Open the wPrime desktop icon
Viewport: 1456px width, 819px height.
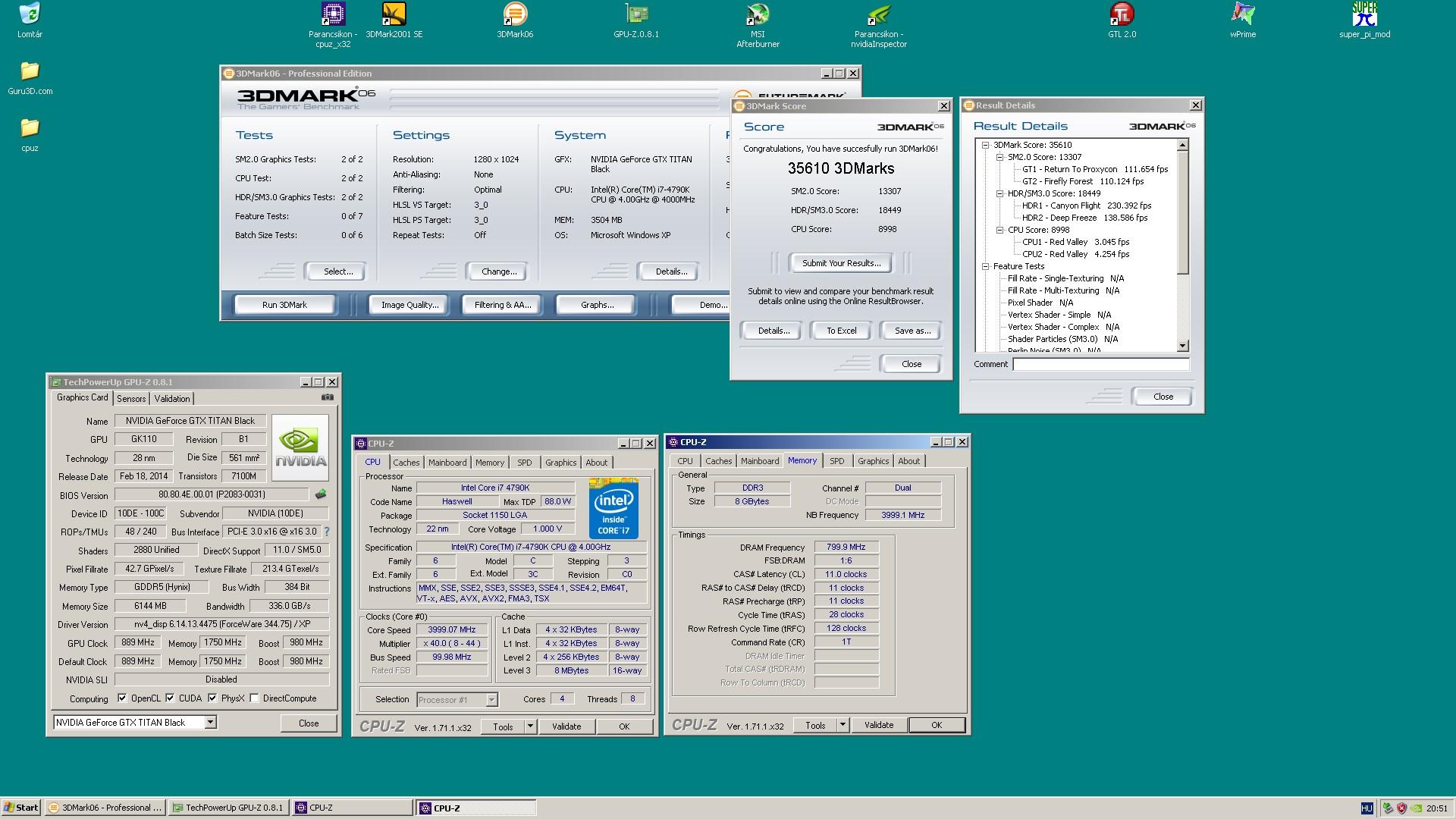click(x=1243, y=14)
